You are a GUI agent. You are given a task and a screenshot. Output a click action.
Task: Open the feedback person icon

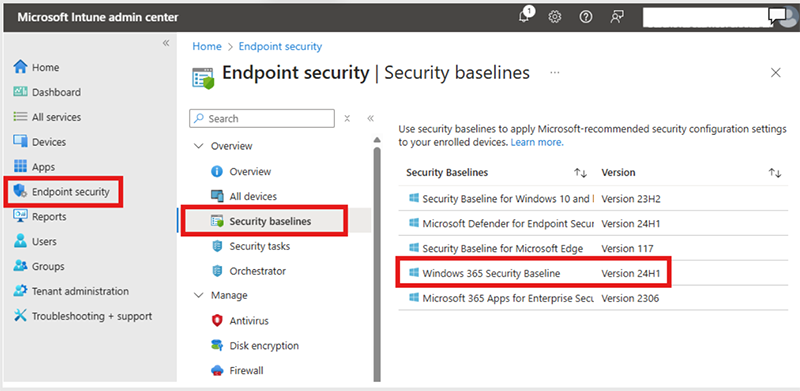point(617,17)
